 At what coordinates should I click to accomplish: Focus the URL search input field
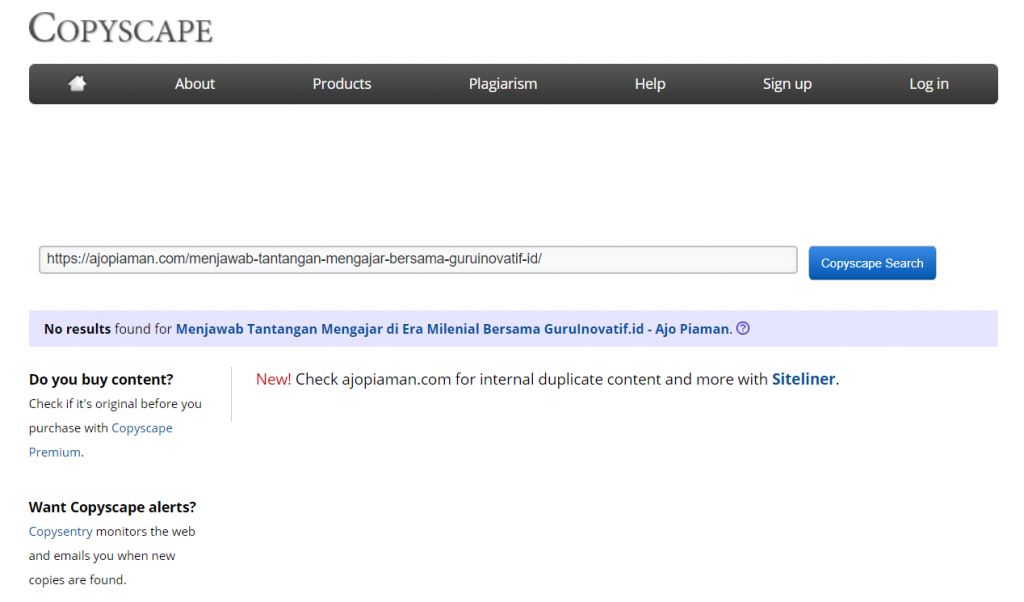[x=418, y=259]
